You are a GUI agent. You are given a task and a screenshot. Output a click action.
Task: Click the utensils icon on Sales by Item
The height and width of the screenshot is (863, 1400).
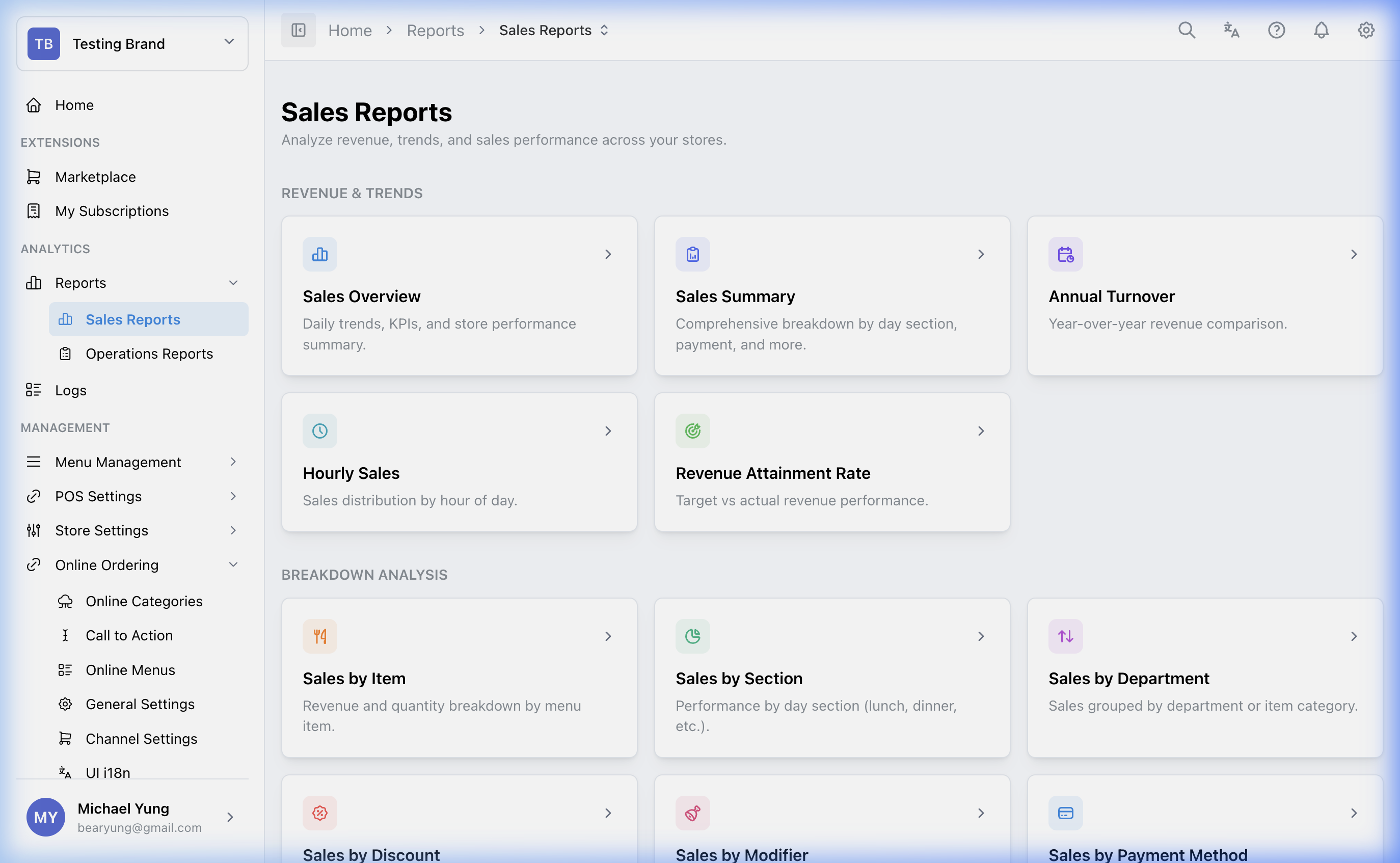tap(319, 636)
